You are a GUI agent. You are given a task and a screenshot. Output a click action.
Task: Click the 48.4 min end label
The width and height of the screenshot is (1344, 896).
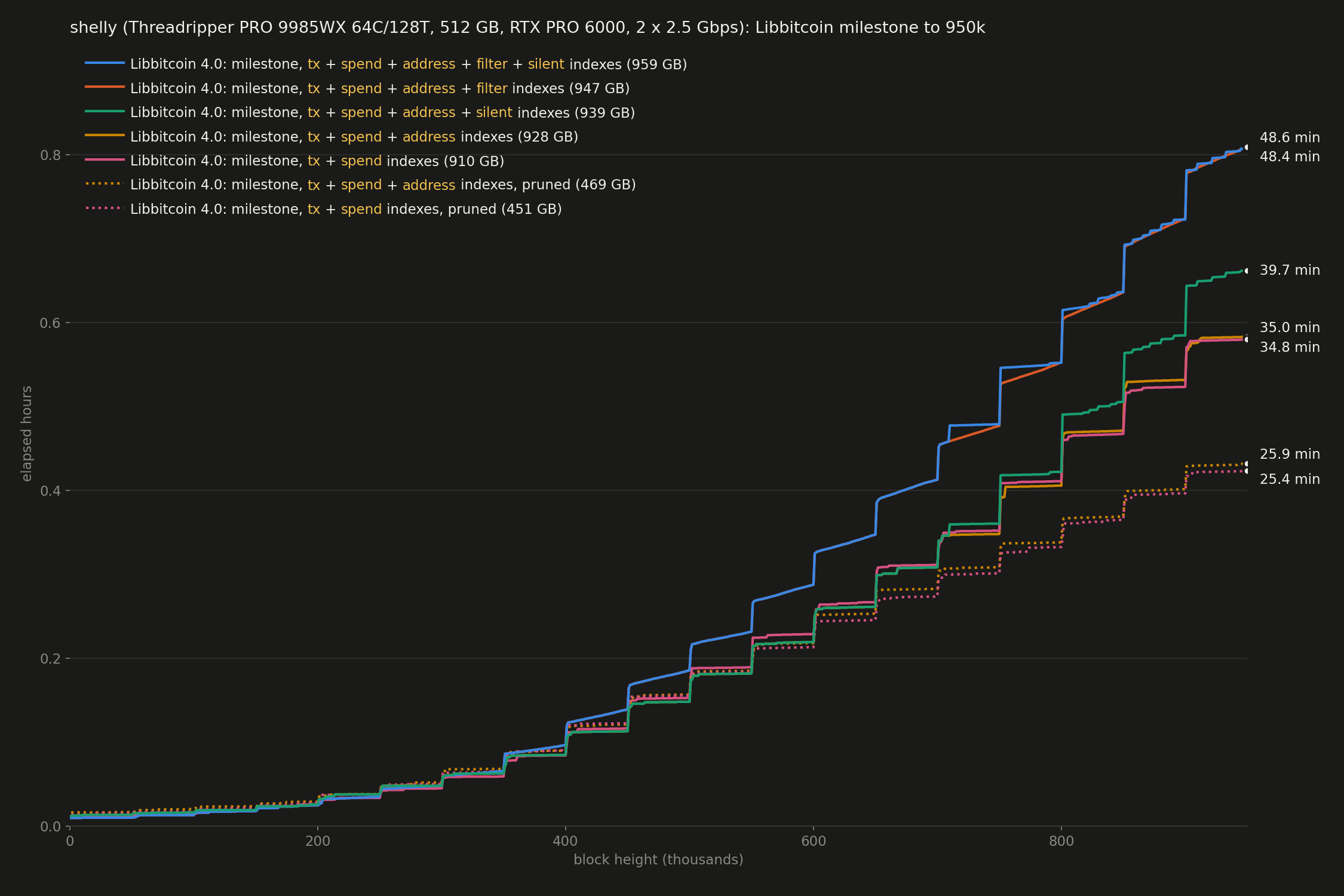pyautogui.click(x=1290, y=157)
